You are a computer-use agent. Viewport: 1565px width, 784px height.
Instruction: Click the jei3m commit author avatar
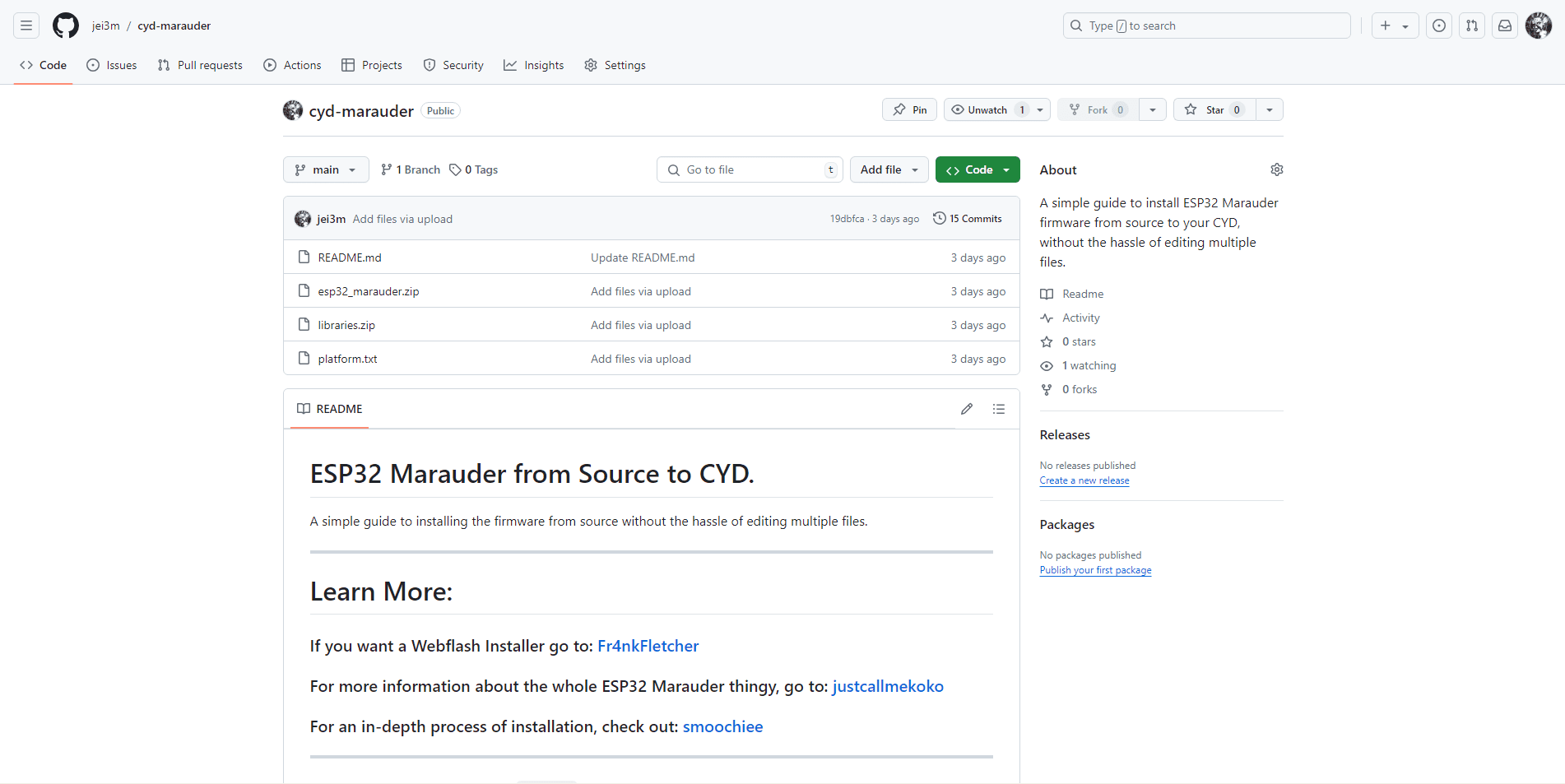coord(303,219)
